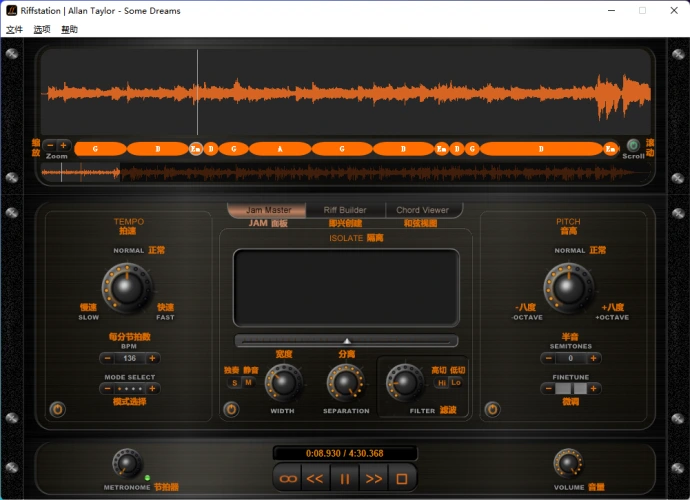The image size is (690, 500).
Task: Zoom in the waveform with the plus button
Action: (64, 146)
